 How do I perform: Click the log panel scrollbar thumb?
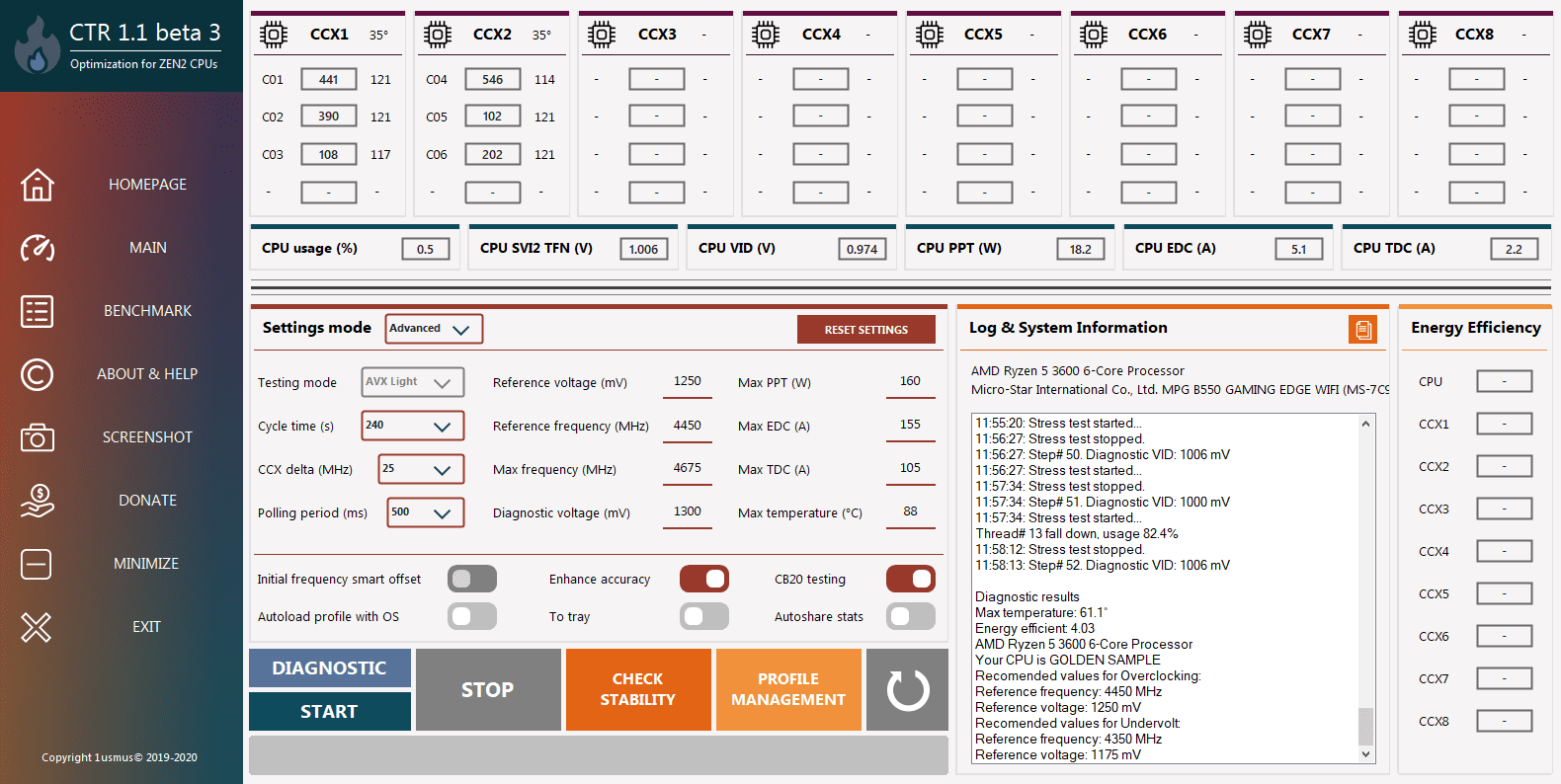(x=1365, y=726)
